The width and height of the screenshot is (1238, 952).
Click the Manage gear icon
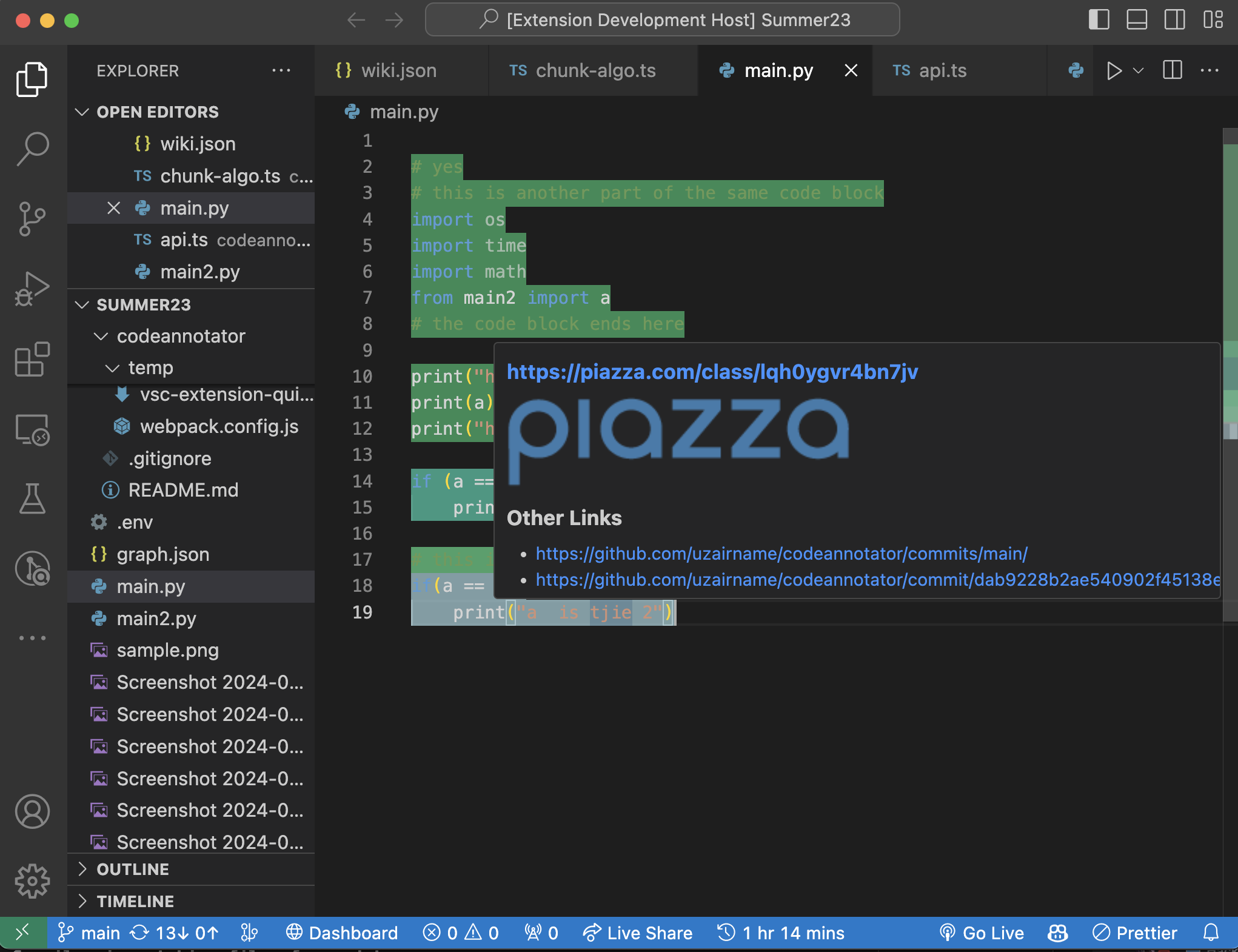32,881
